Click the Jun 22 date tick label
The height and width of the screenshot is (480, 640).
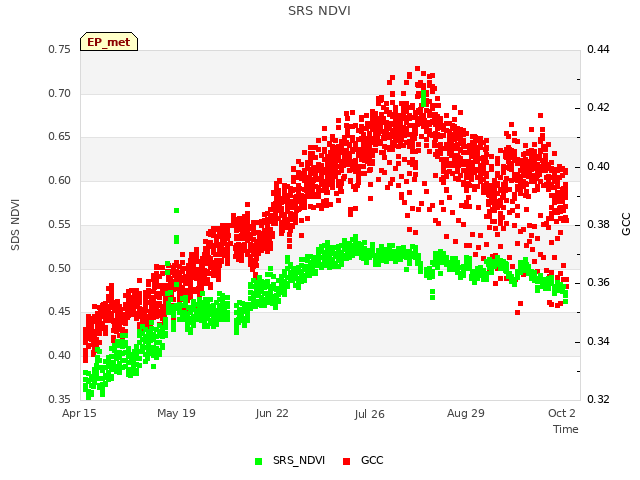click(x=272, y=413)
